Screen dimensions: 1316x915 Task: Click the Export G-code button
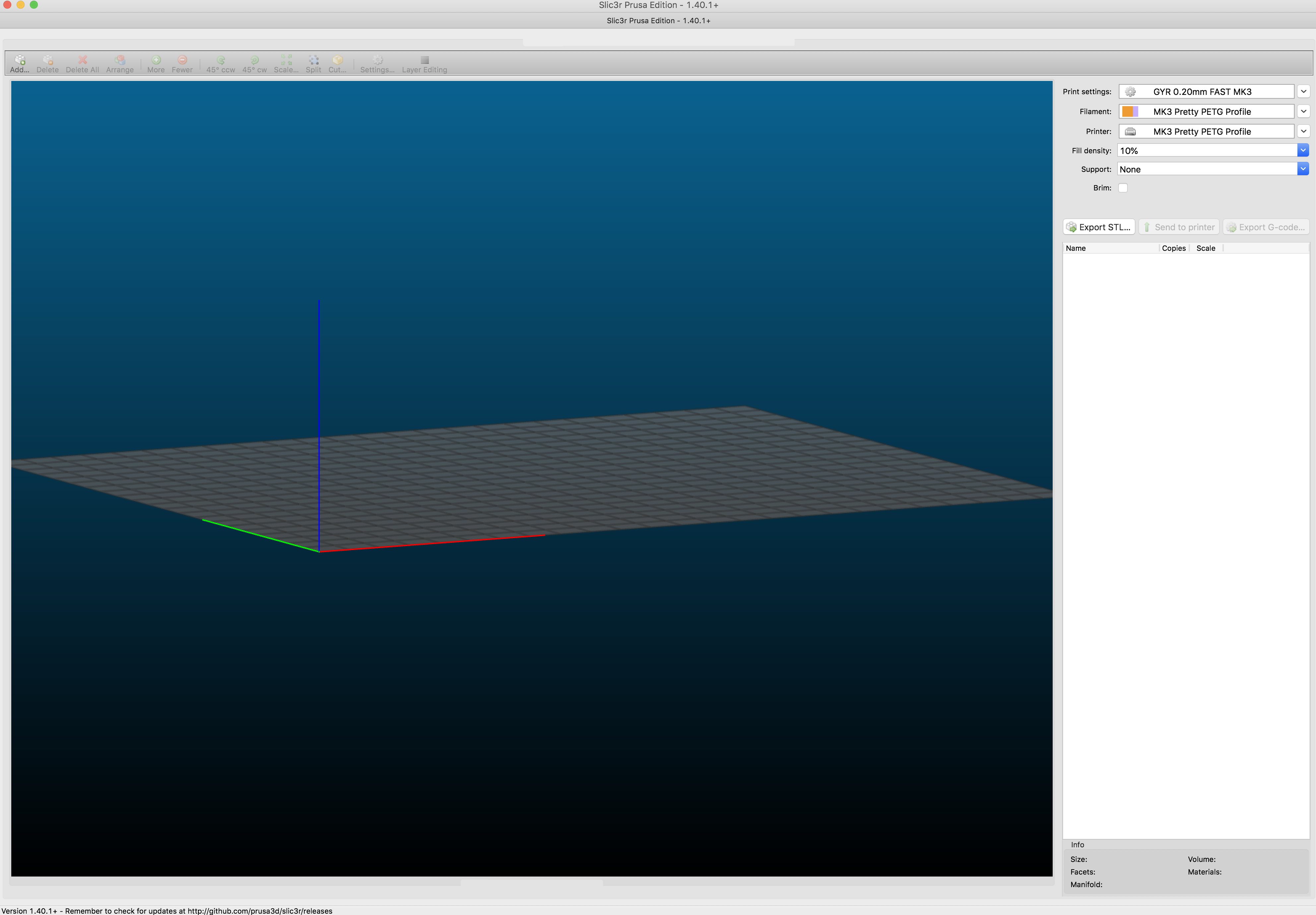point(1266,227)
